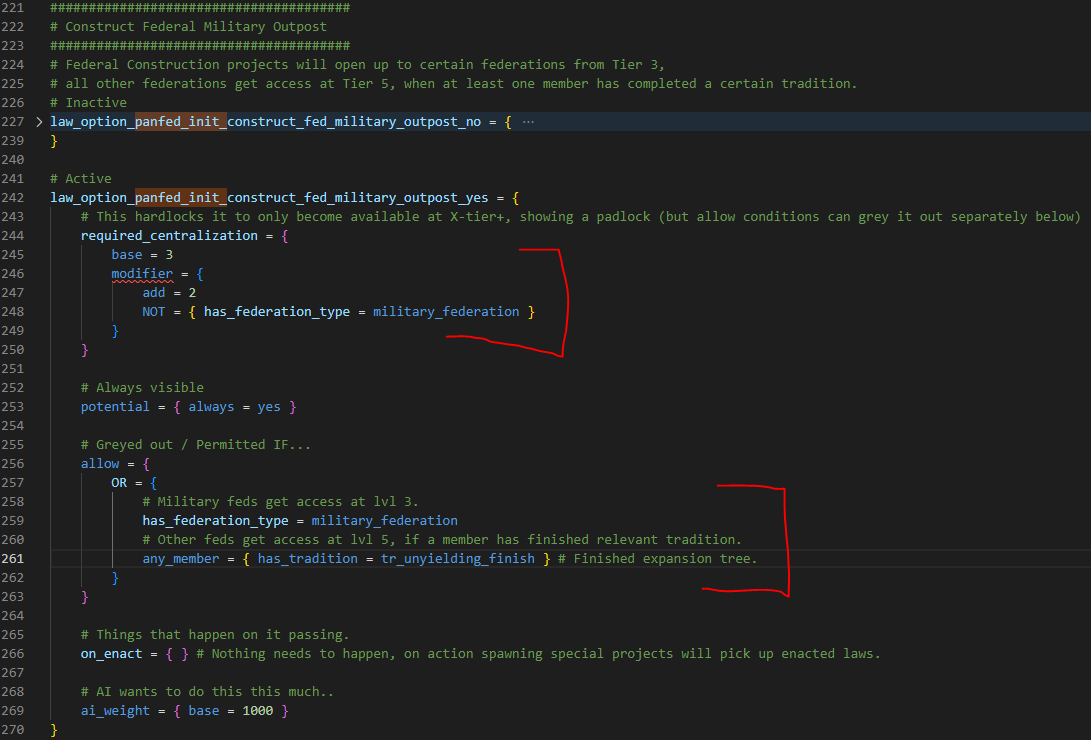The height and width of the screenshot is (740, 1091).
Task: Click the breadcrumb arrow in the line 227 gutter
Action: (37, 121)
